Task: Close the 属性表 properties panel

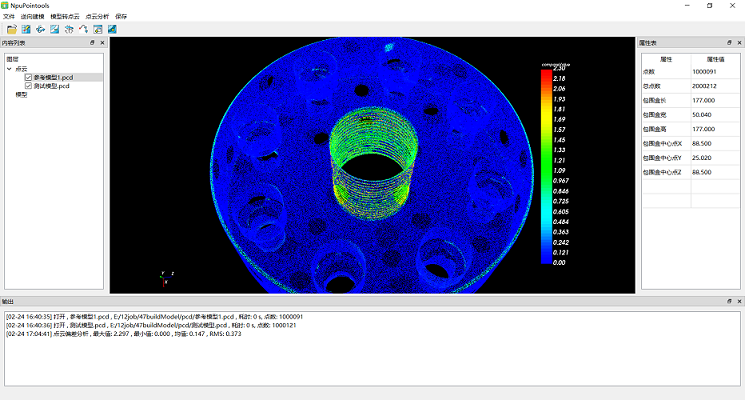Action: click(x=738, y=43)
